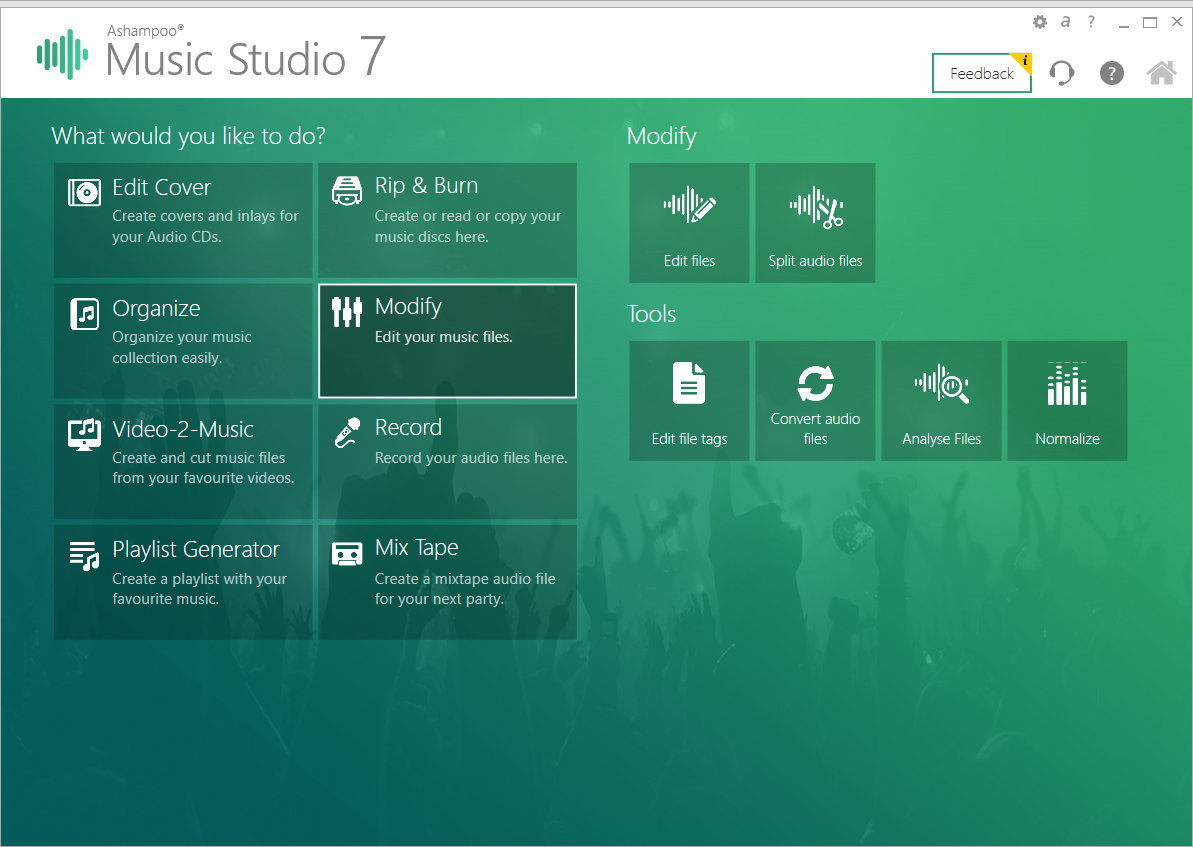Start the Record module
Image resolution: width=1193 pixels, height=847 pixels.
tap(447, 461)
